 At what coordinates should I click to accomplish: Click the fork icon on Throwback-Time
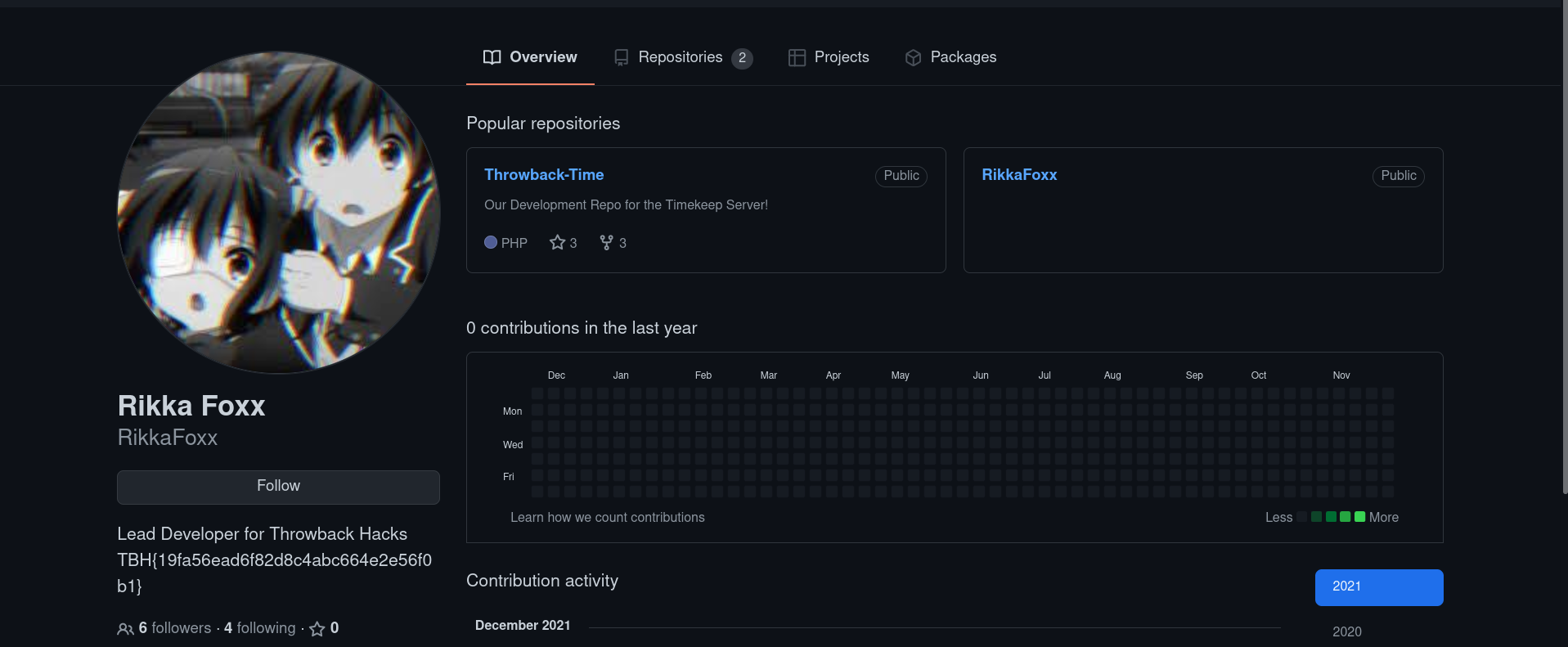point(606,243)
